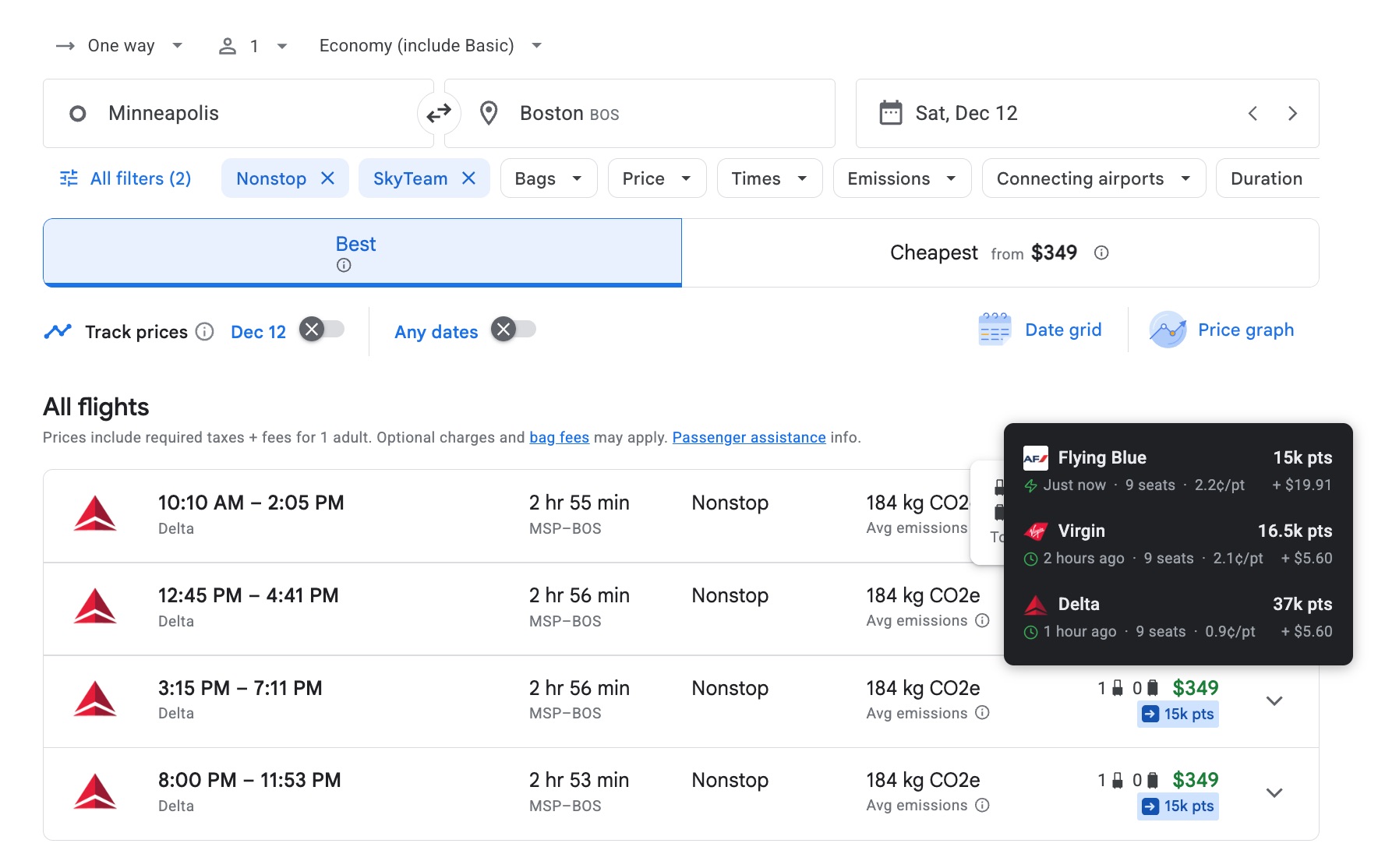Select Delta 37k pts option
This screenshot has height=868, width=1378.
coord(1178,617)
